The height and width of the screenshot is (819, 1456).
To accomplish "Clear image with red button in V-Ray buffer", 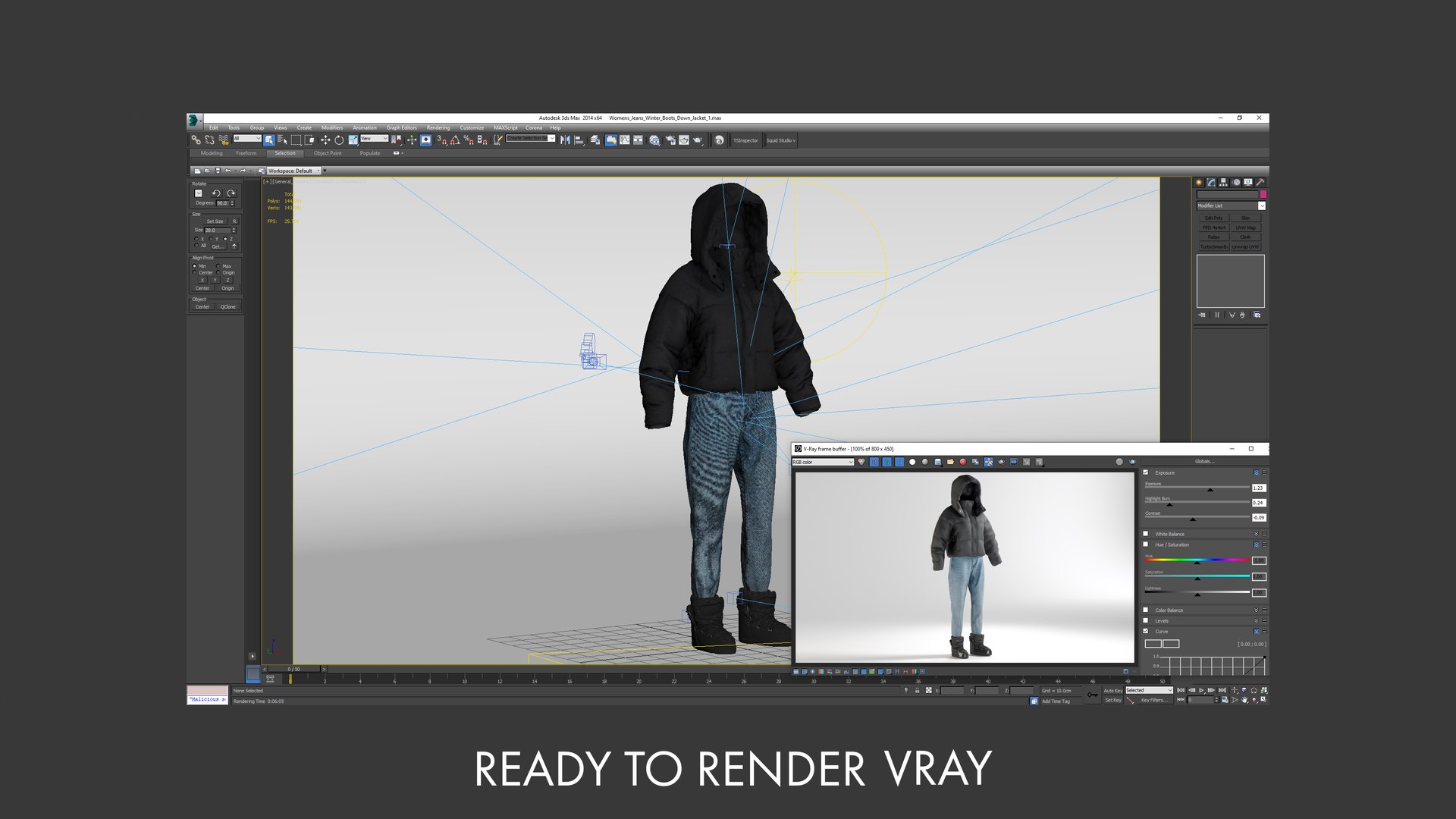I will coord(963,462).
